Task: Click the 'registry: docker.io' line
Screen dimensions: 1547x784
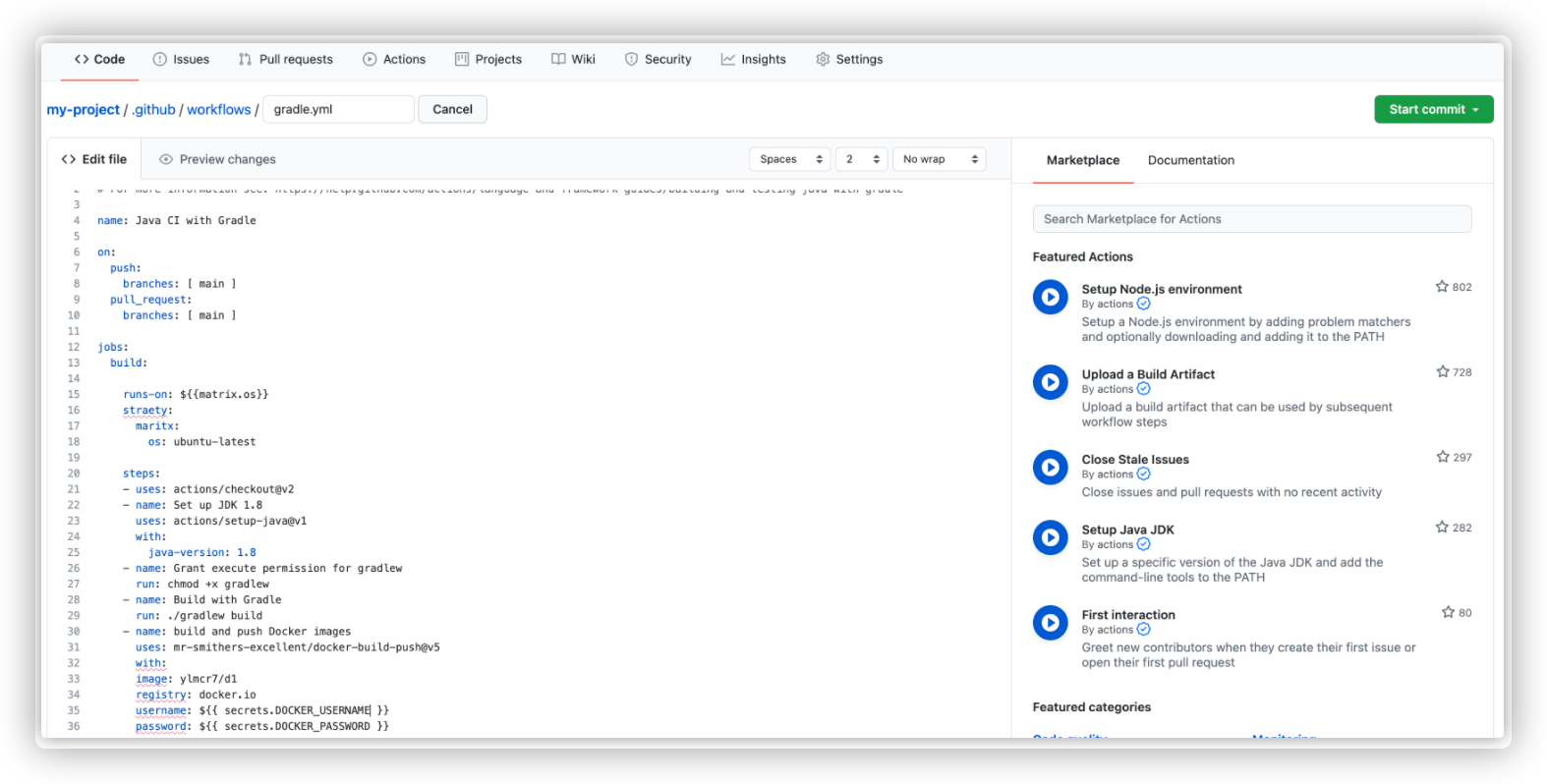Action: click(x=196, y=696)
